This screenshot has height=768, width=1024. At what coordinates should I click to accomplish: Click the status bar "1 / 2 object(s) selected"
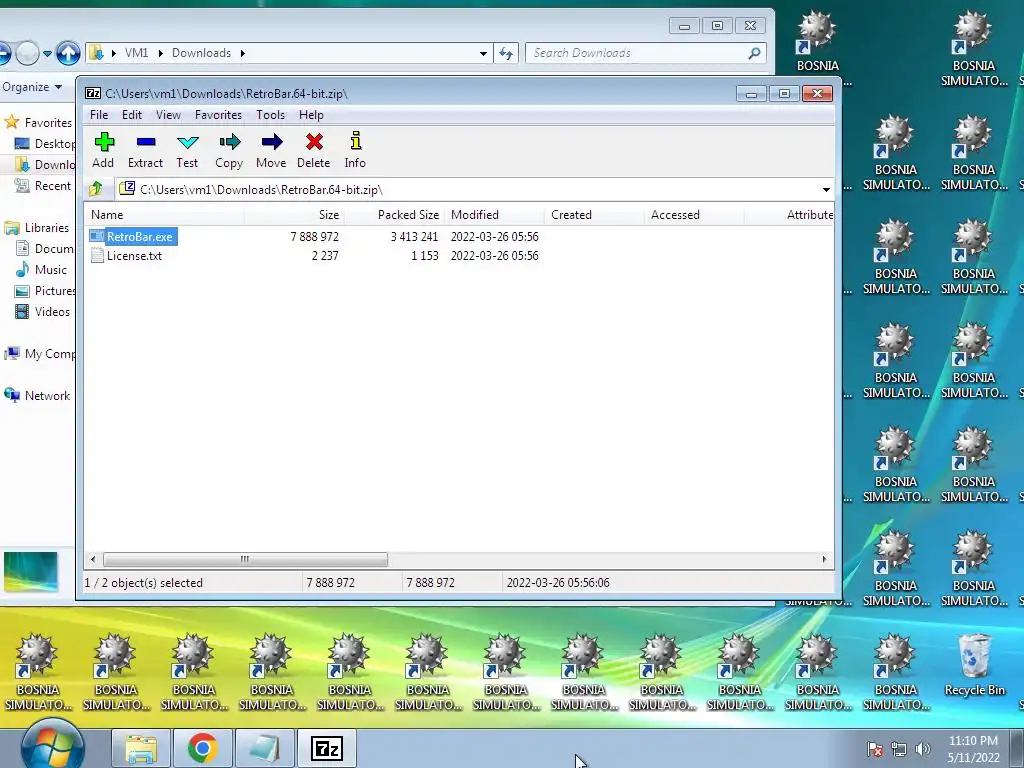144,583
